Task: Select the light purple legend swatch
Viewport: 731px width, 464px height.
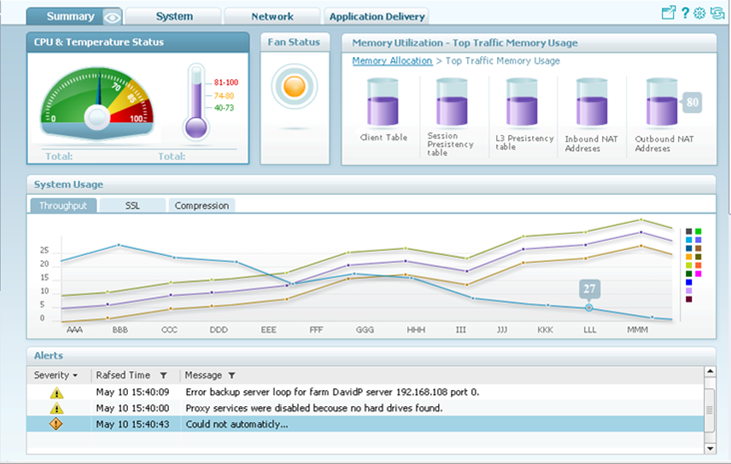Action: (x=689, y=291)
